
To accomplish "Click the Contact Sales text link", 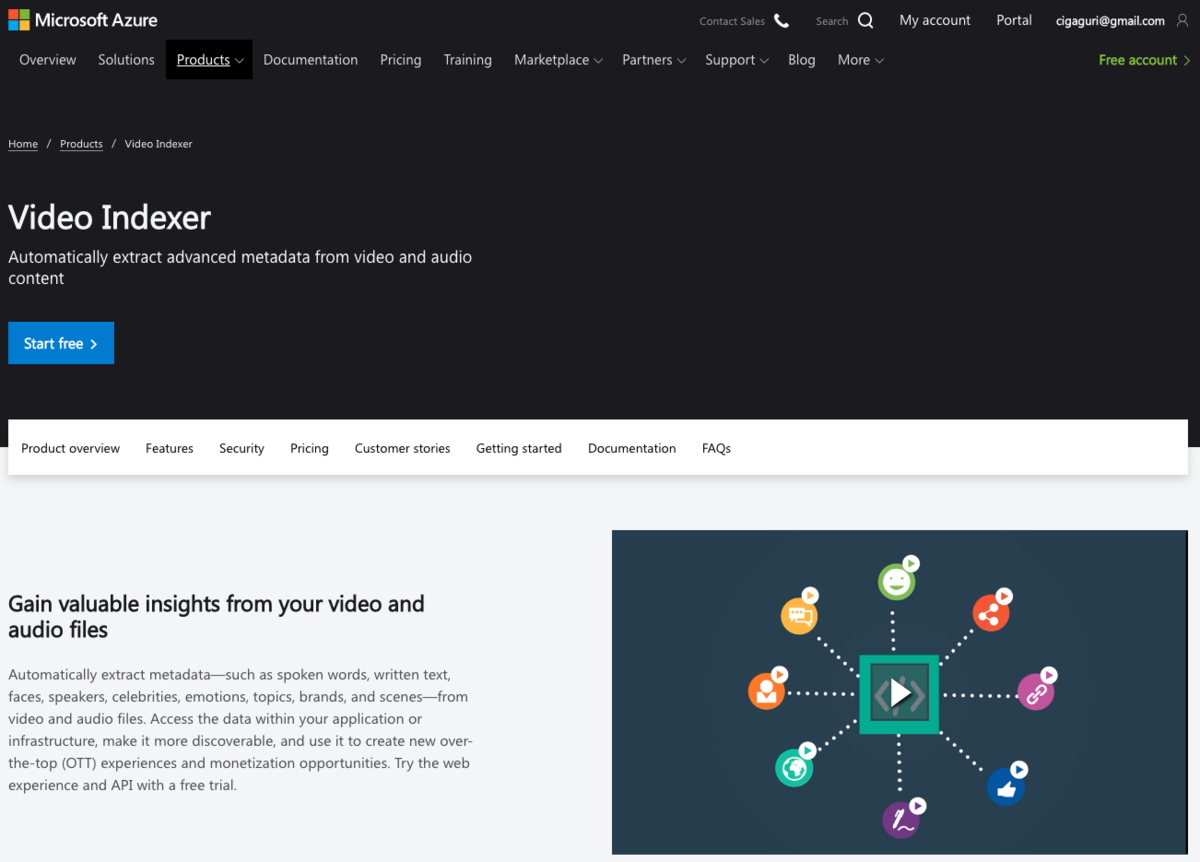I will coord(732,21).
